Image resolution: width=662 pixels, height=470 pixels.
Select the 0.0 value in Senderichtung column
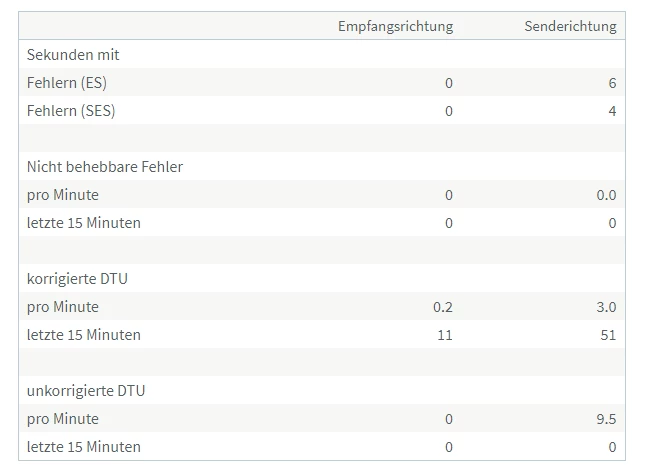[606, 195]
